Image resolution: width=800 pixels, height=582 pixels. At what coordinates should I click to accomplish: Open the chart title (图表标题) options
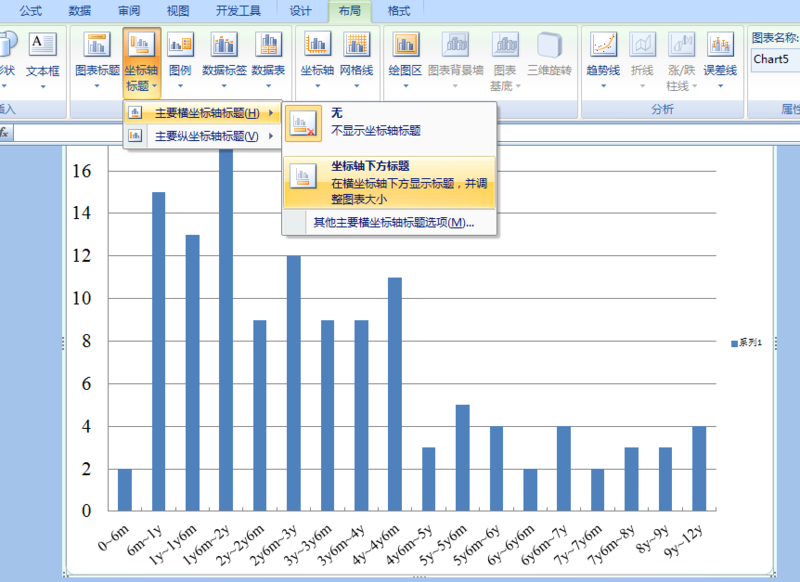click(x=97, y=60)
